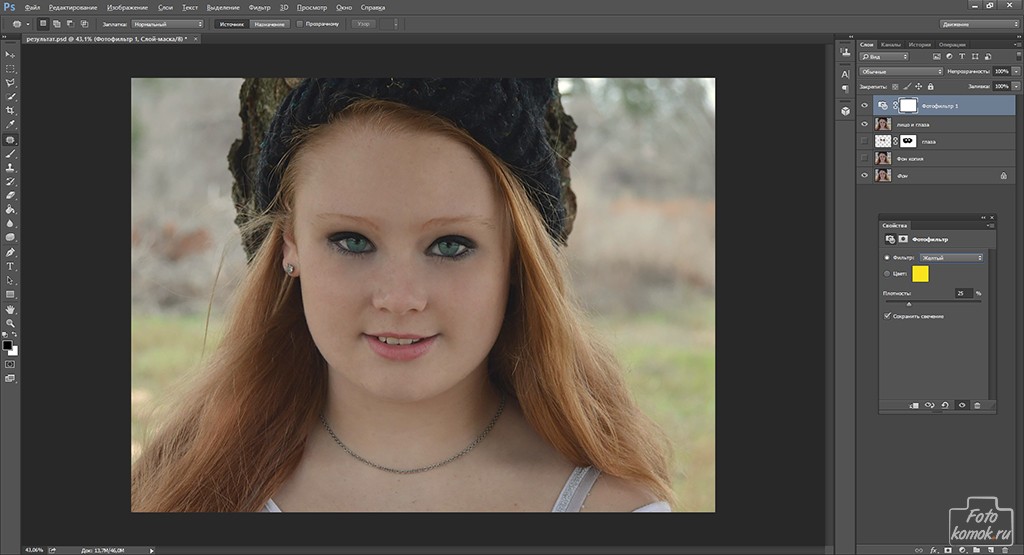Open the workspace switcher dropdown Движение
Screen dimensions: 1024x555
tap(979, 24)
